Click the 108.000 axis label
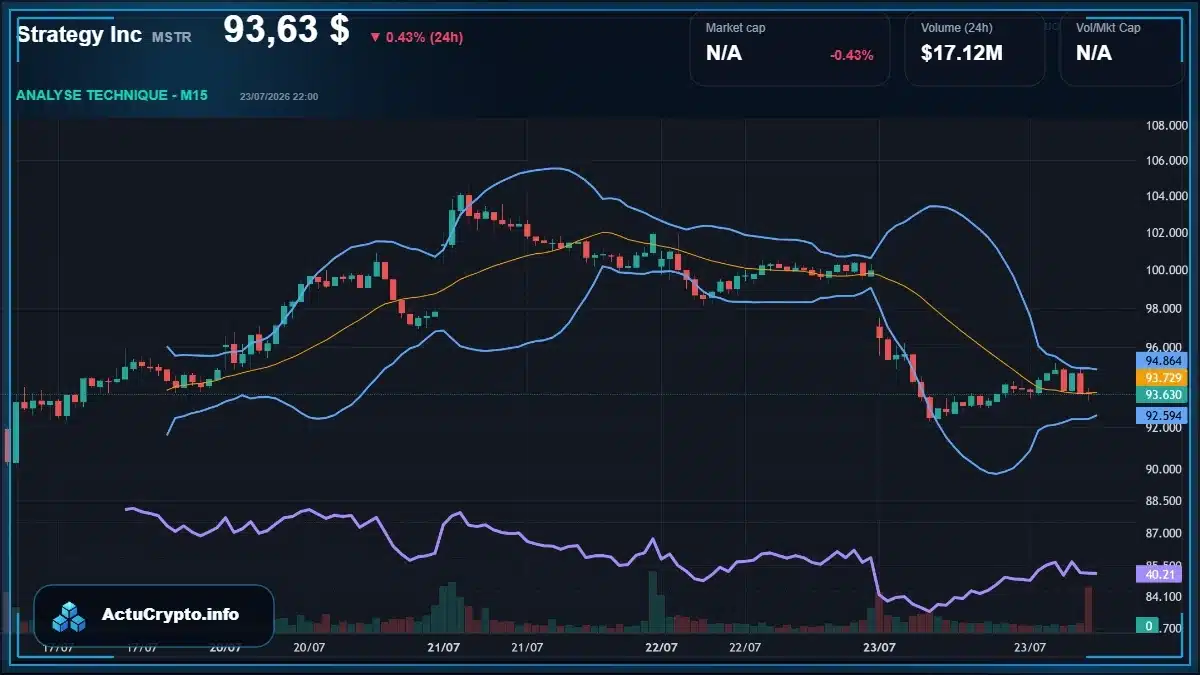 1165,126
